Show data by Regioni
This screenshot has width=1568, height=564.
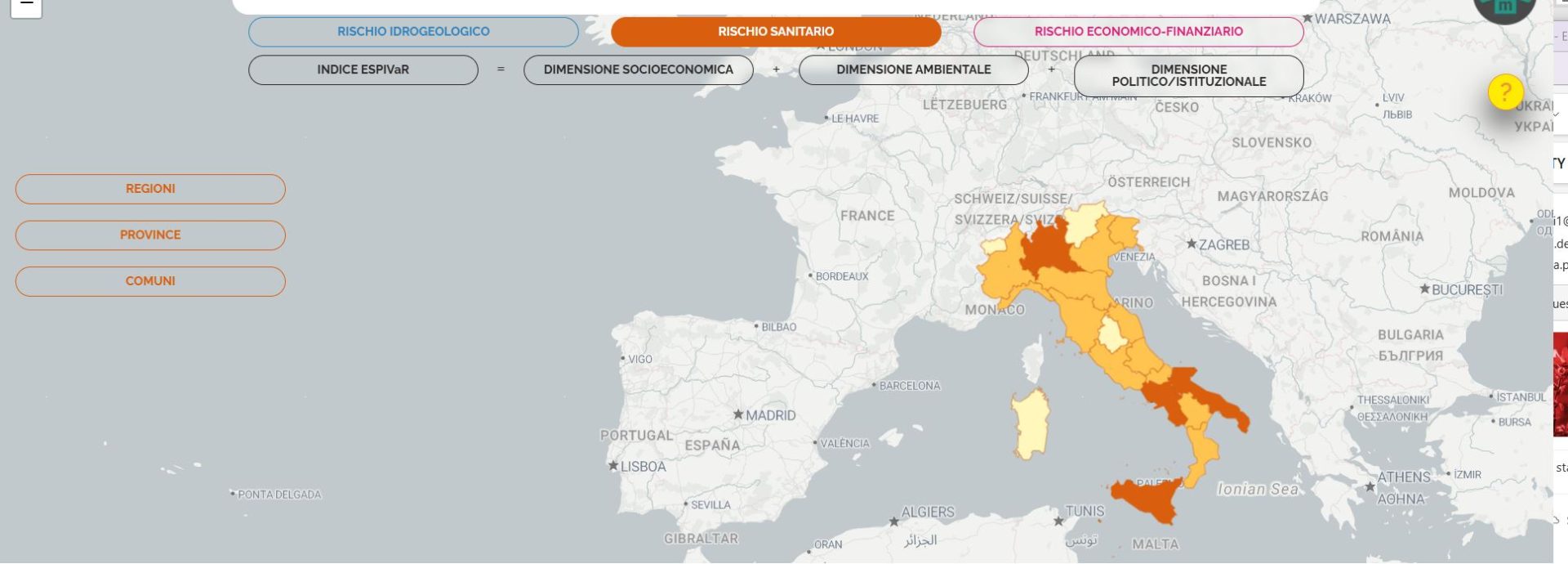pyautogui.click(x=150, y=189)
